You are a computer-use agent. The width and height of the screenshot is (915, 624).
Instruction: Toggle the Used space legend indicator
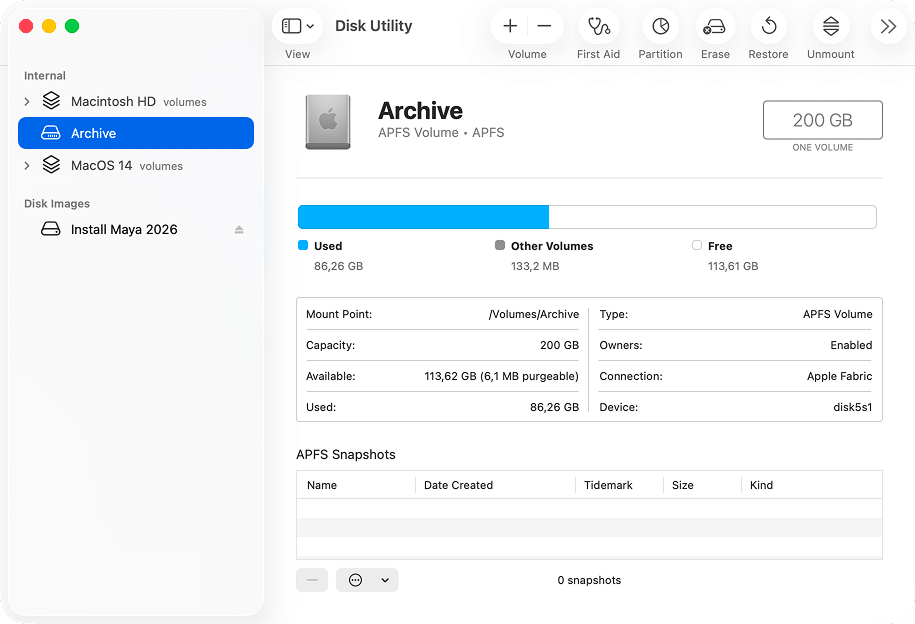302,245
